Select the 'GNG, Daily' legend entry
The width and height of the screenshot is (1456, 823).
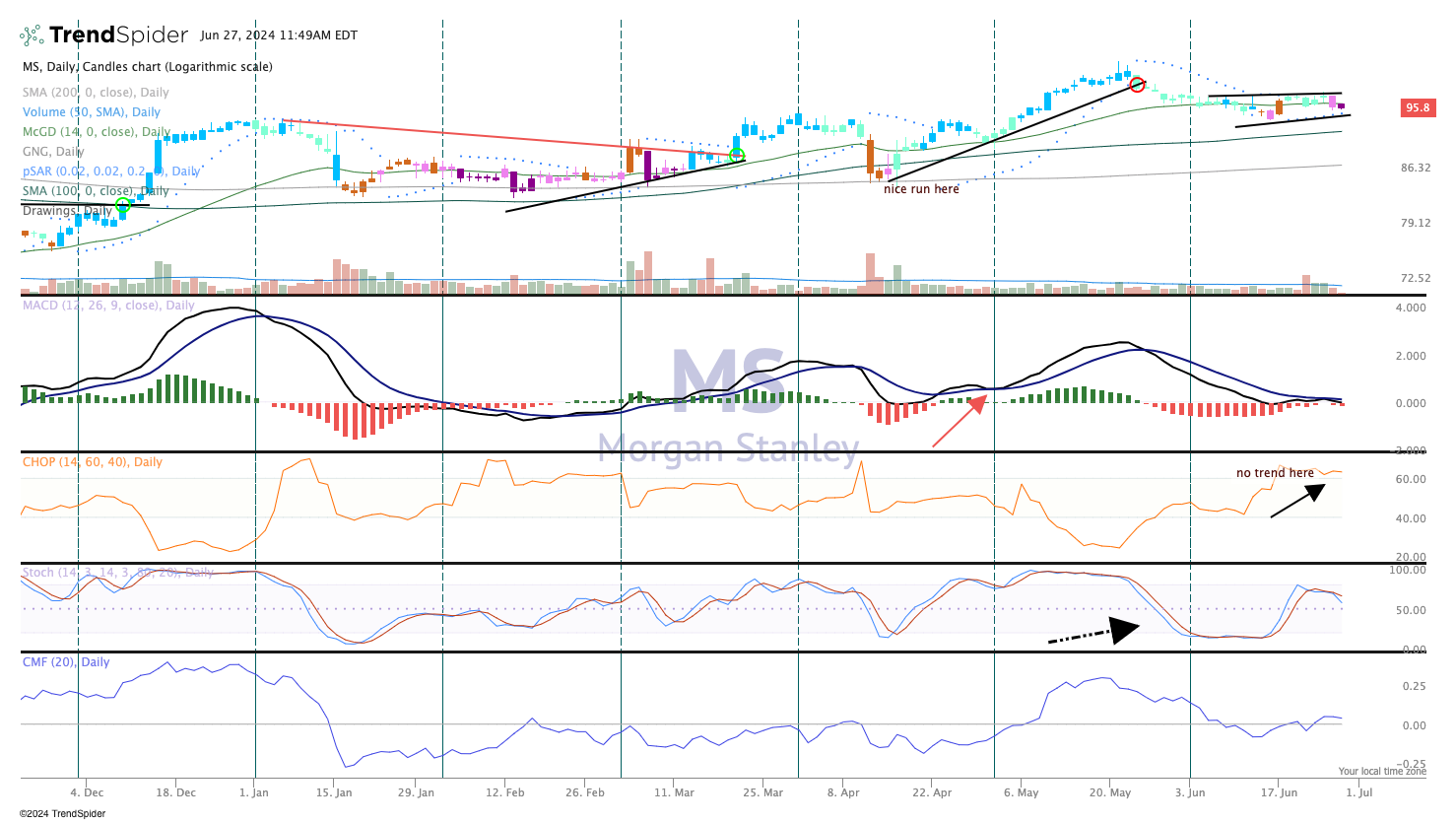tap(53, 152)
